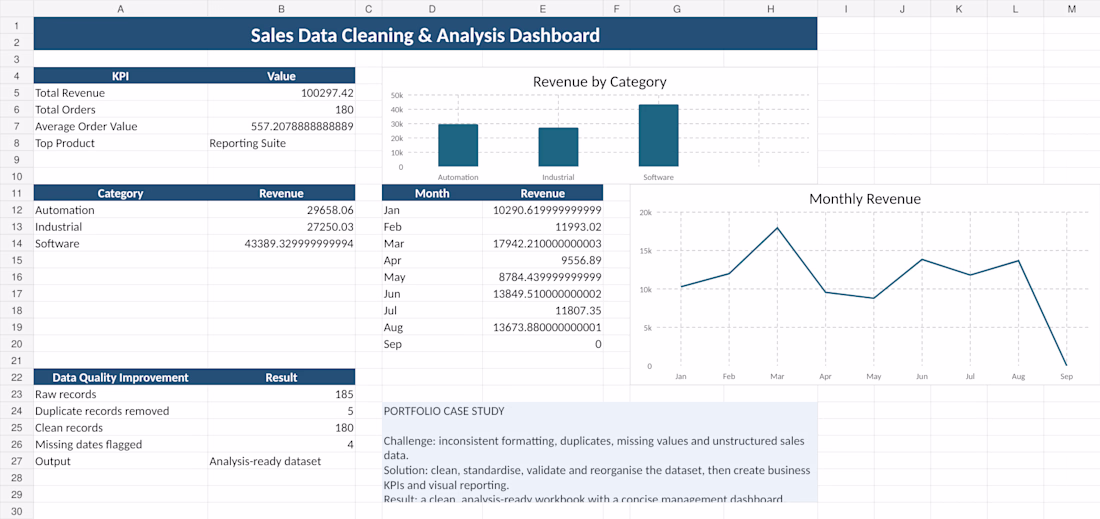Select the Analysis-ready dataset cell
1100x519 pixels.
click(x=281, y=461)
